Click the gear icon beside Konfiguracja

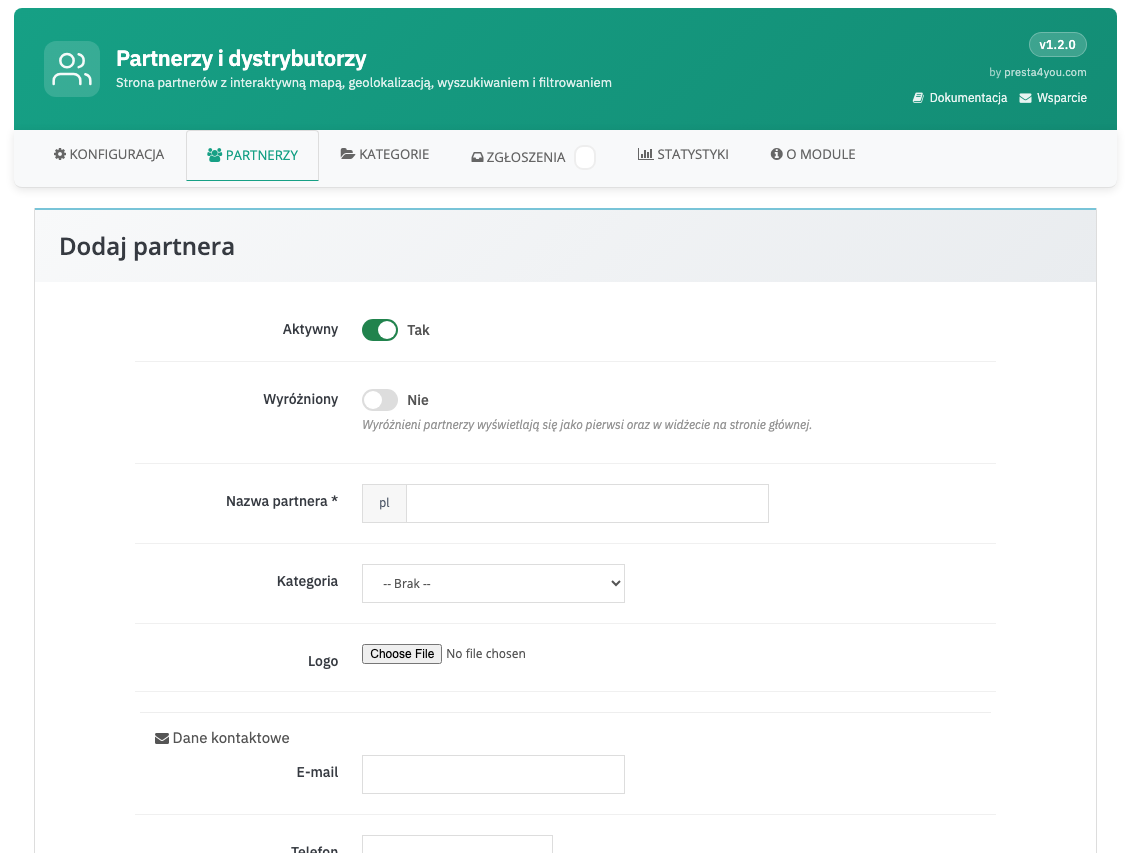60,154
